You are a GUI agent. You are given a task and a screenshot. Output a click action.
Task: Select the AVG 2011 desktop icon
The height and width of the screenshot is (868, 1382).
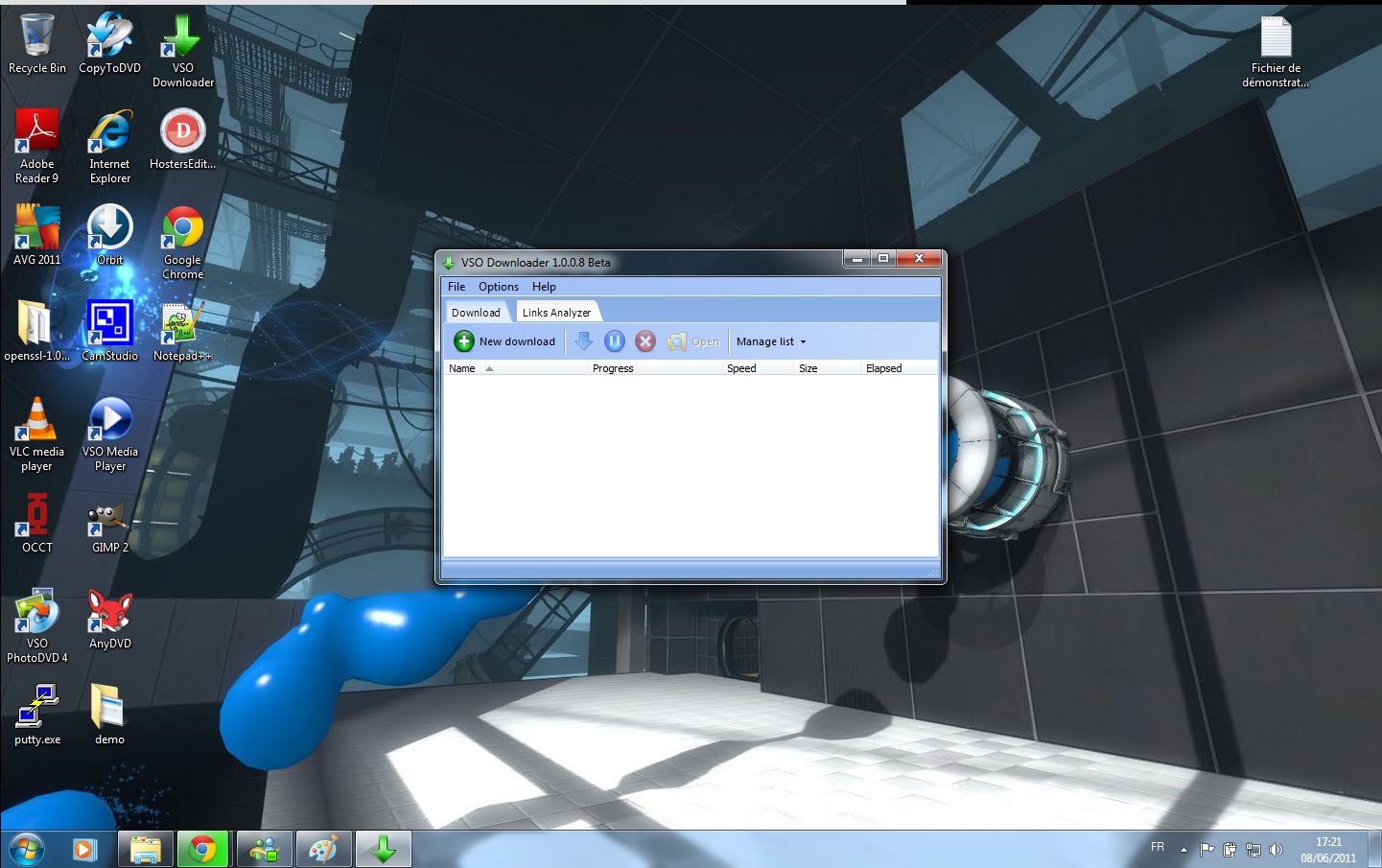(37, 236)
